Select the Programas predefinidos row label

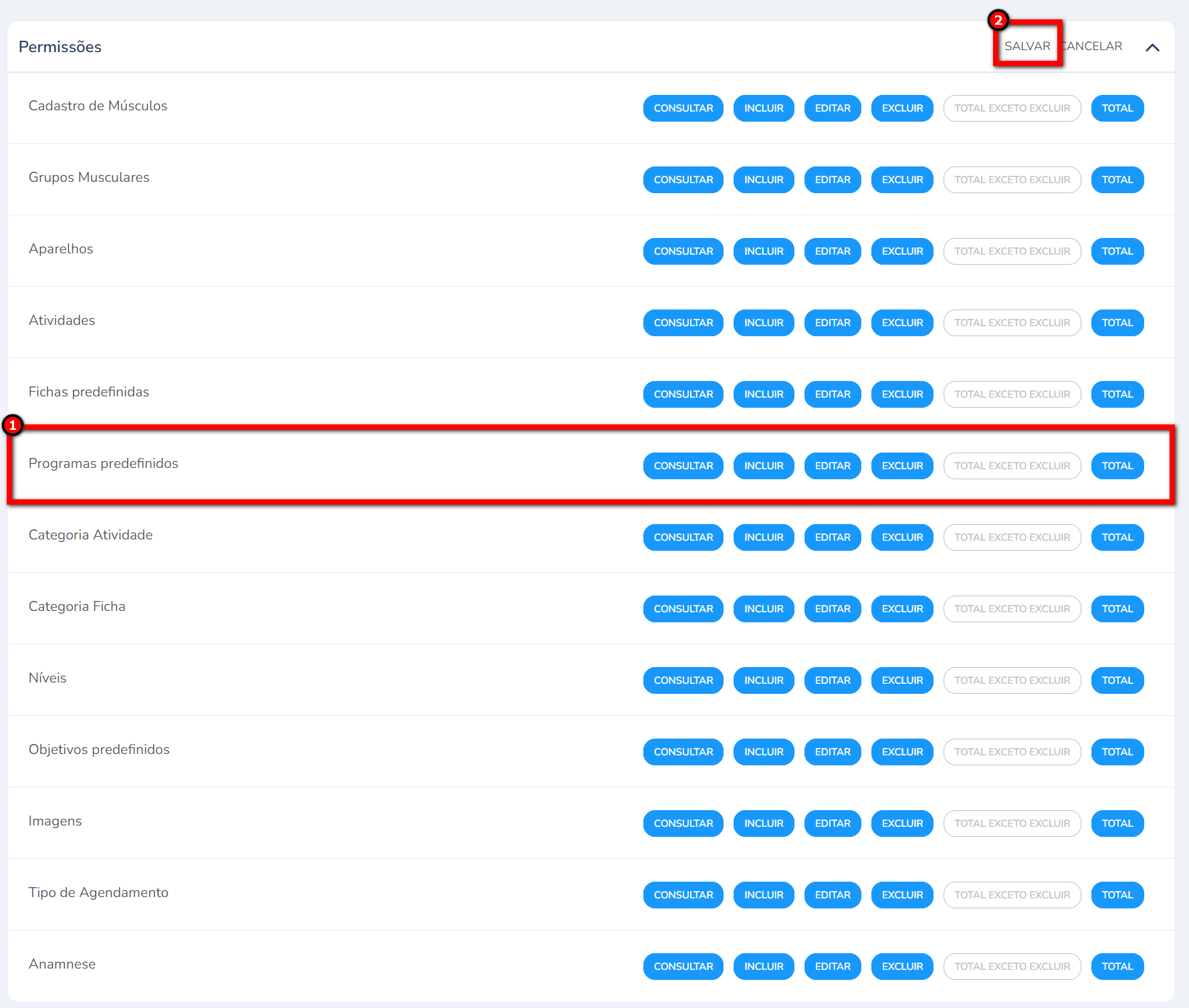pyautogui.click(x=104, y=463)
